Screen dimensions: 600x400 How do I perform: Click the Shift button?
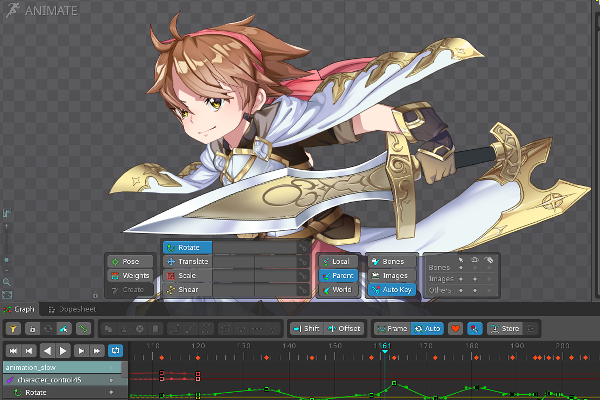307,329
